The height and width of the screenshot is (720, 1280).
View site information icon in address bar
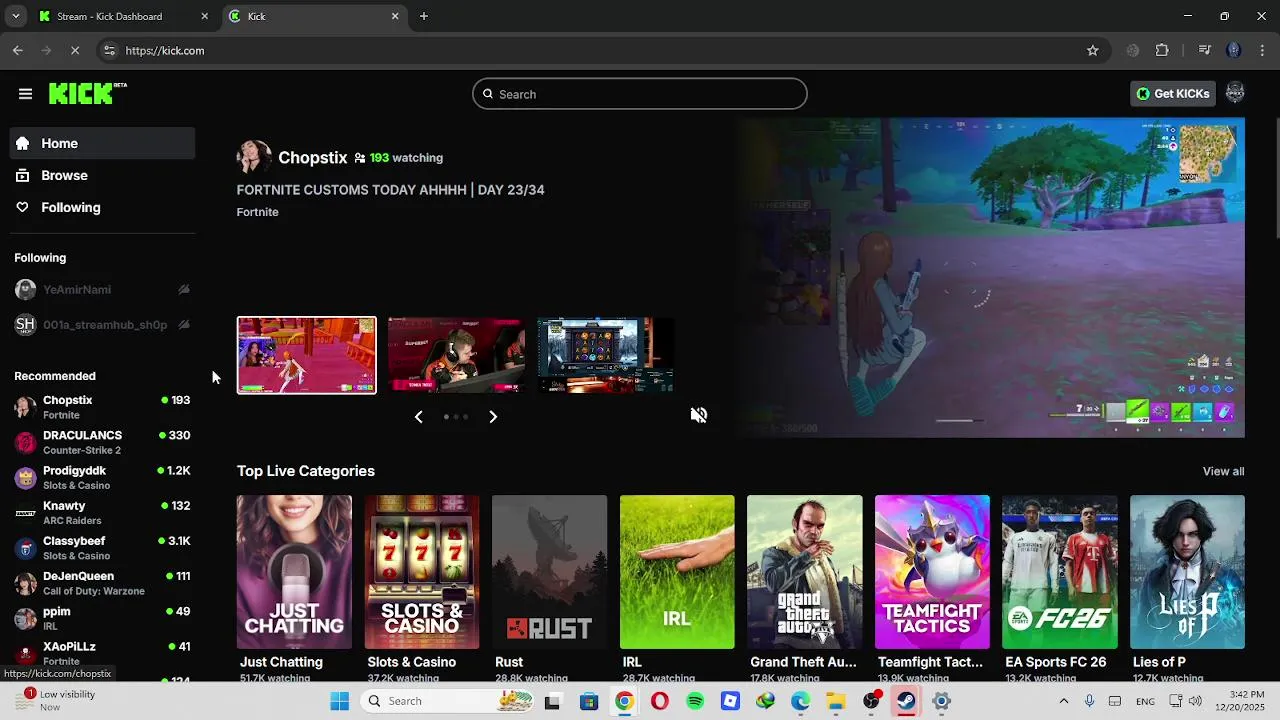(109, 50)
